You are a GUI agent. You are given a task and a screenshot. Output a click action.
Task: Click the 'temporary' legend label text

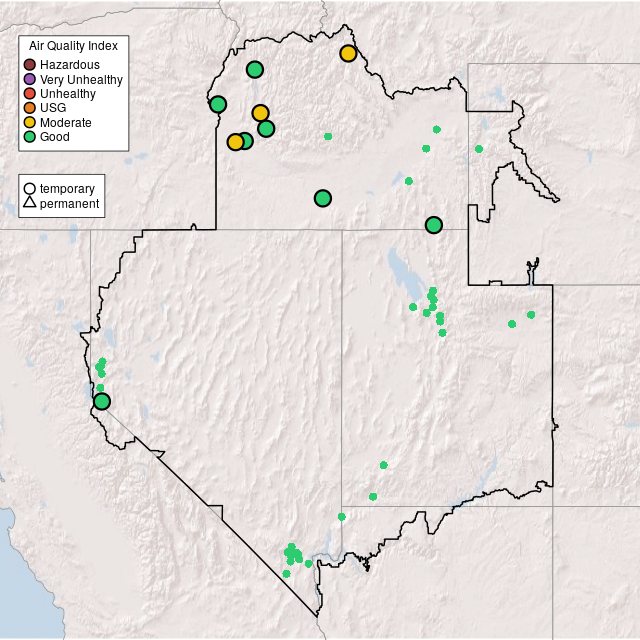tap(67, 188)
